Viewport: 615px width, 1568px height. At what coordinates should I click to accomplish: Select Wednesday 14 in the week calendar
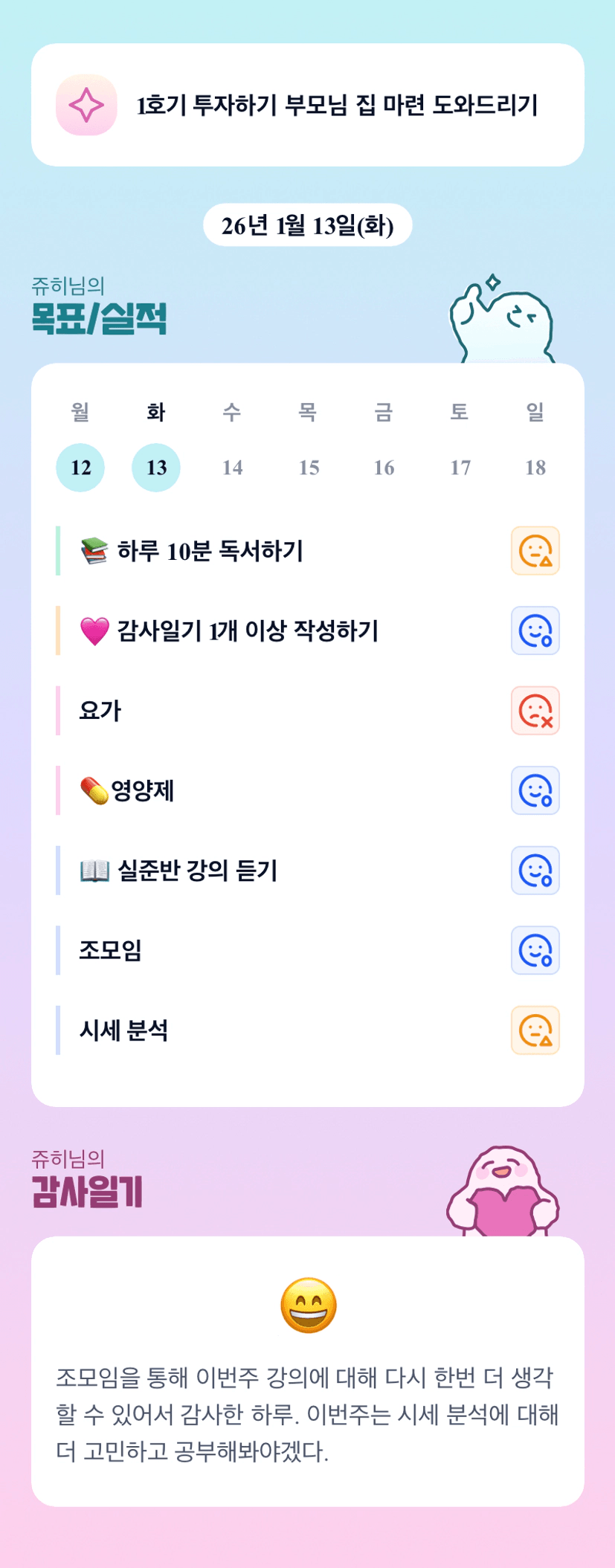click(232, 468)
